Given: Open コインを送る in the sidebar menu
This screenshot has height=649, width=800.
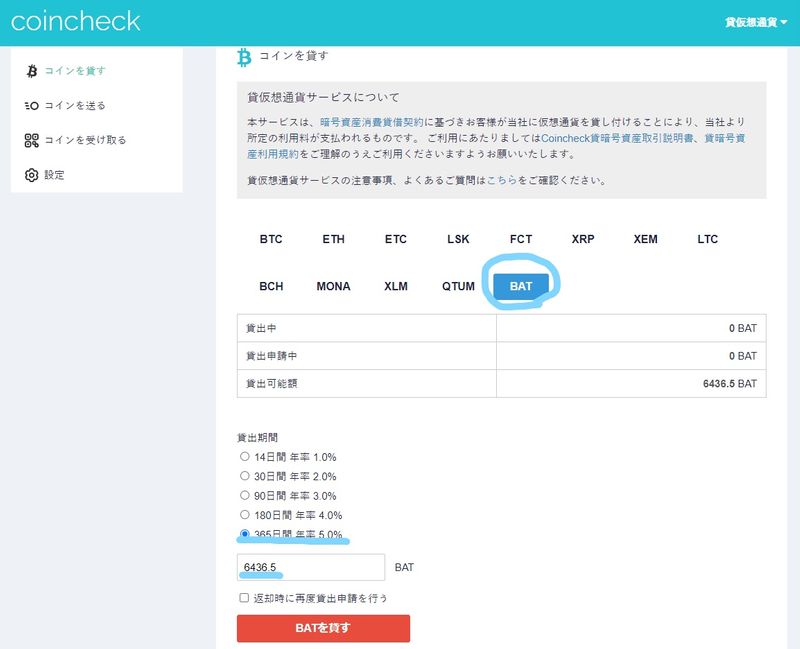Looking at the screenshot, I should point(75,106).
